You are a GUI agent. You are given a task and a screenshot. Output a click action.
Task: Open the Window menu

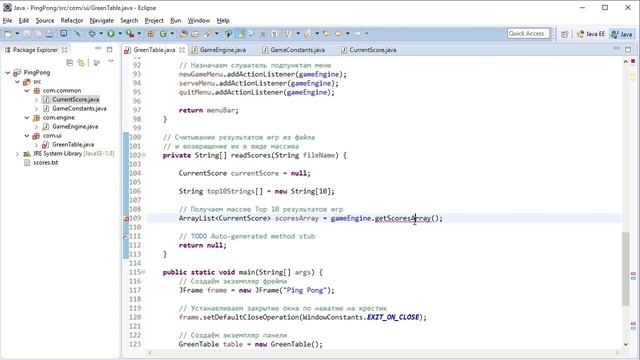(199, 20)
